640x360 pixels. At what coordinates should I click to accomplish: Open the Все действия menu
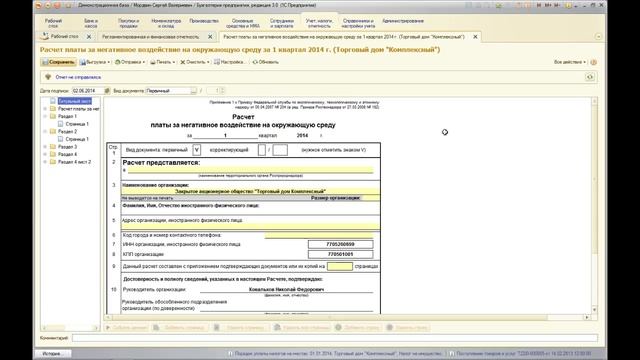tap(569, 62)
